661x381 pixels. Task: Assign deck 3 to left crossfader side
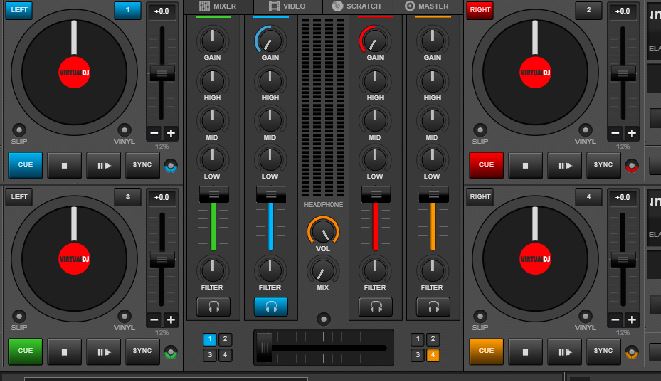click(x=210, y=354)
